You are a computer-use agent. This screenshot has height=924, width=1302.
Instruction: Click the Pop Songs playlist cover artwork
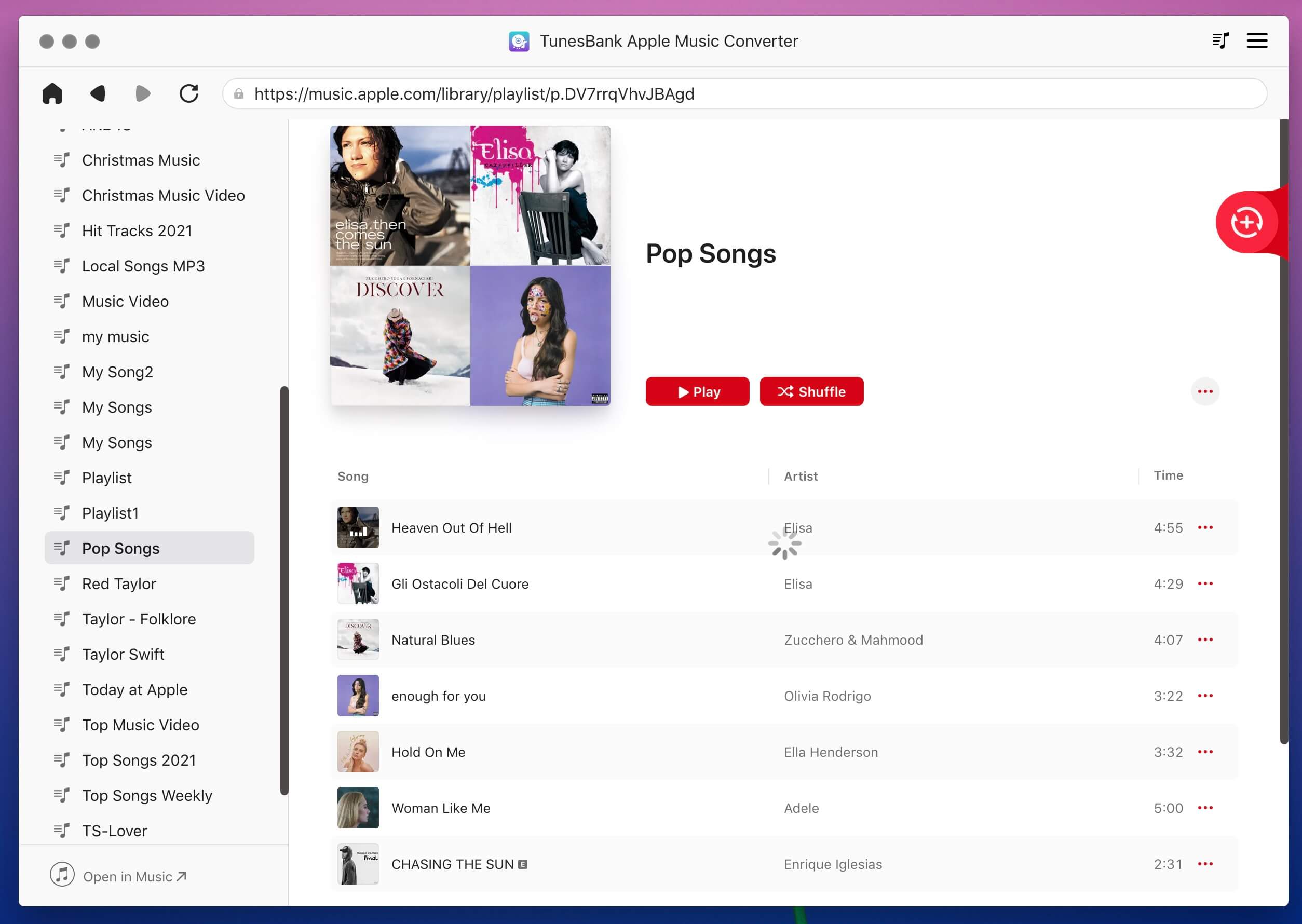470,266
